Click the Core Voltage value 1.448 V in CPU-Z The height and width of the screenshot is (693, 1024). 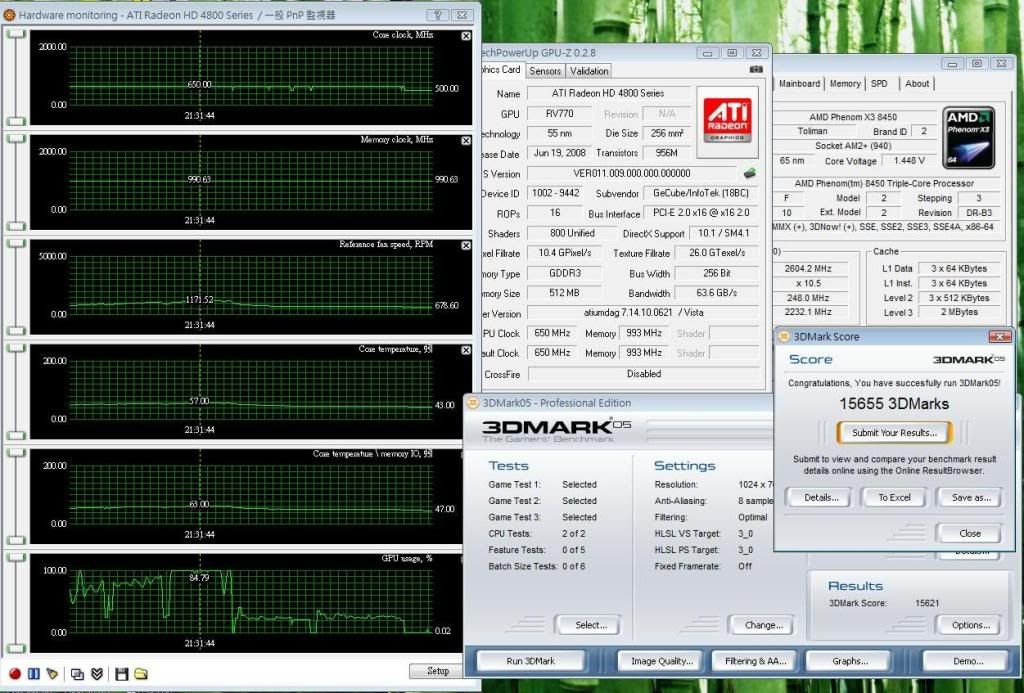(x=908, y=161)
